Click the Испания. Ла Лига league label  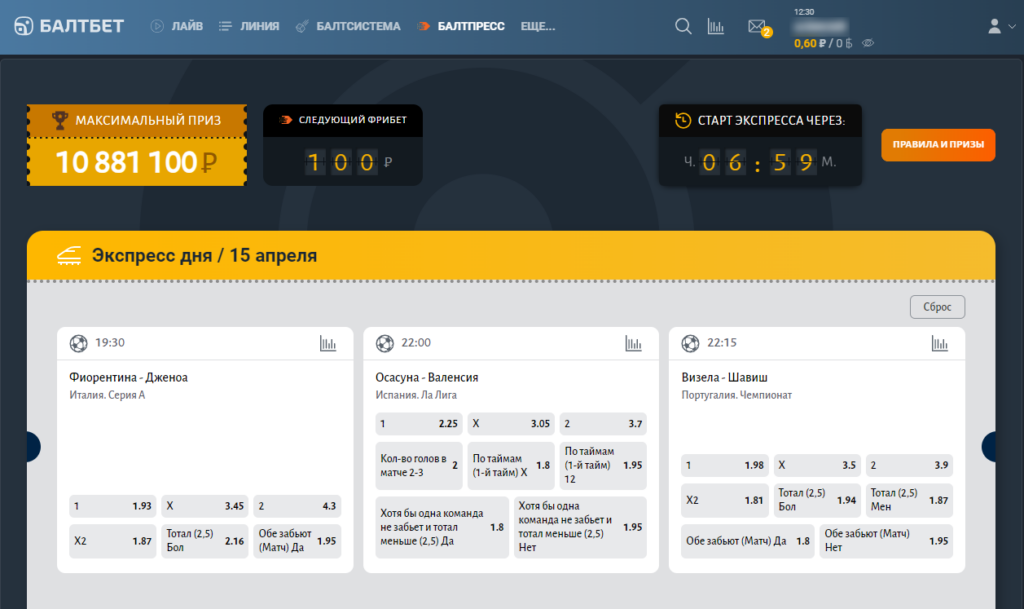[416, 395]
